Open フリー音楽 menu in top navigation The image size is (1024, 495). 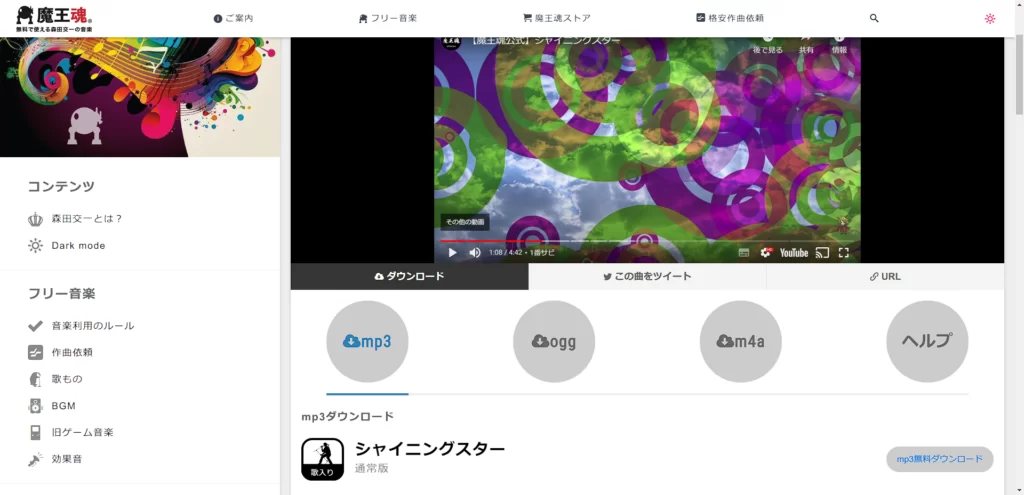(x=388, y=18)
